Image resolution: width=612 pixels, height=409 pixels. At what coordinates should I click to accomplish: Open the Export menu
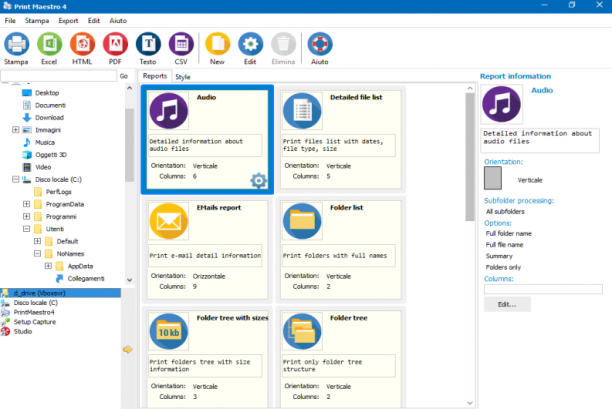coord(68,21)
